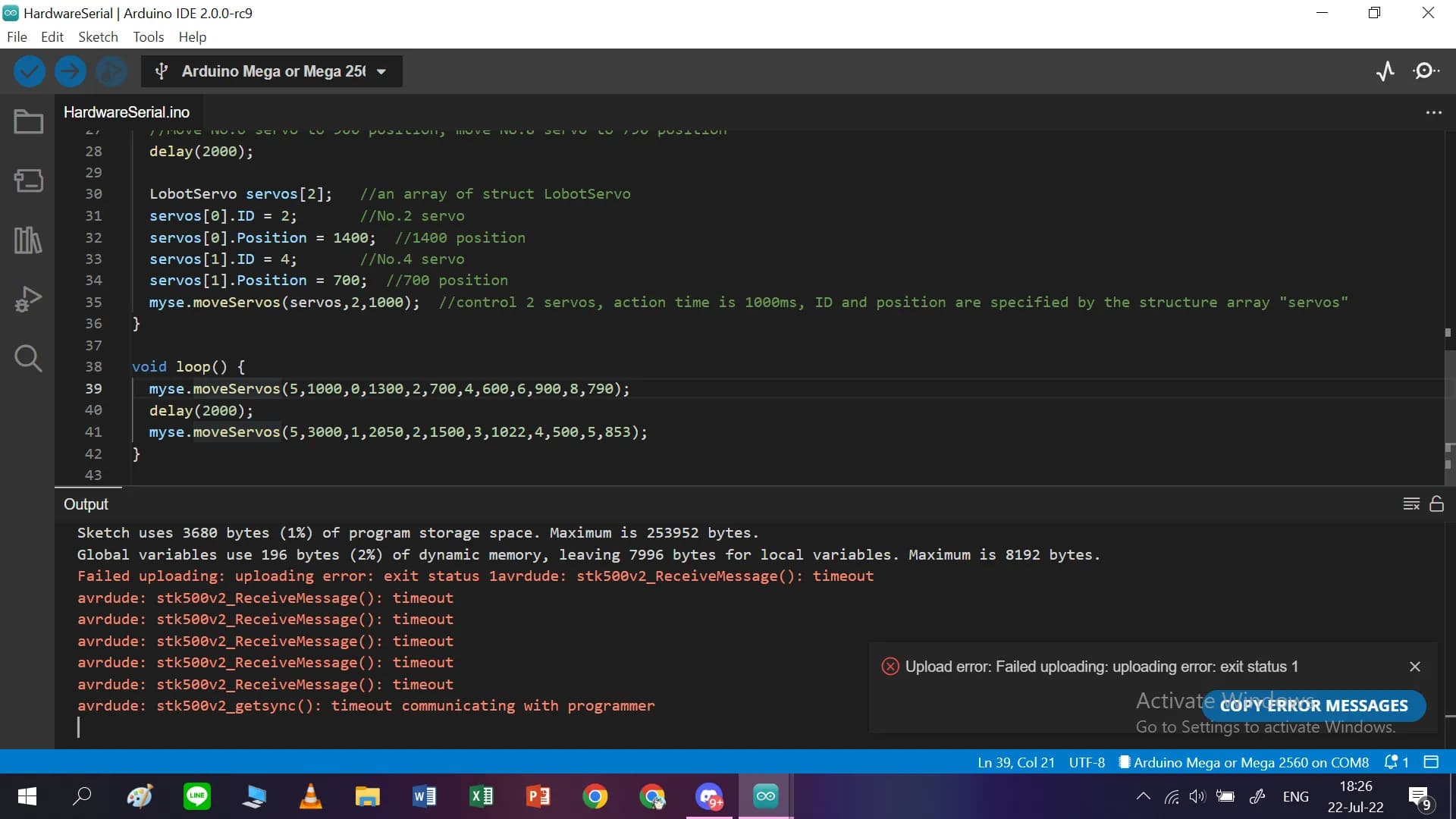Viewport: 1456px width, 819px height.
Task: Open the Boards Manager sidebar panel
Action: click(x=28, y=180)
